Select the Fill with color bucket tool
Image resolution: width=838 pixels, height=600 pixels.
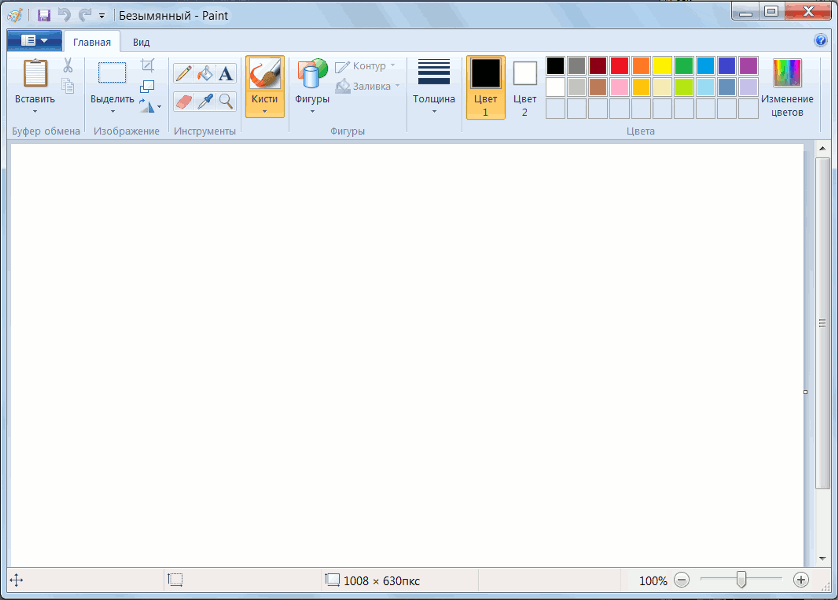click(x=205, y=73)
